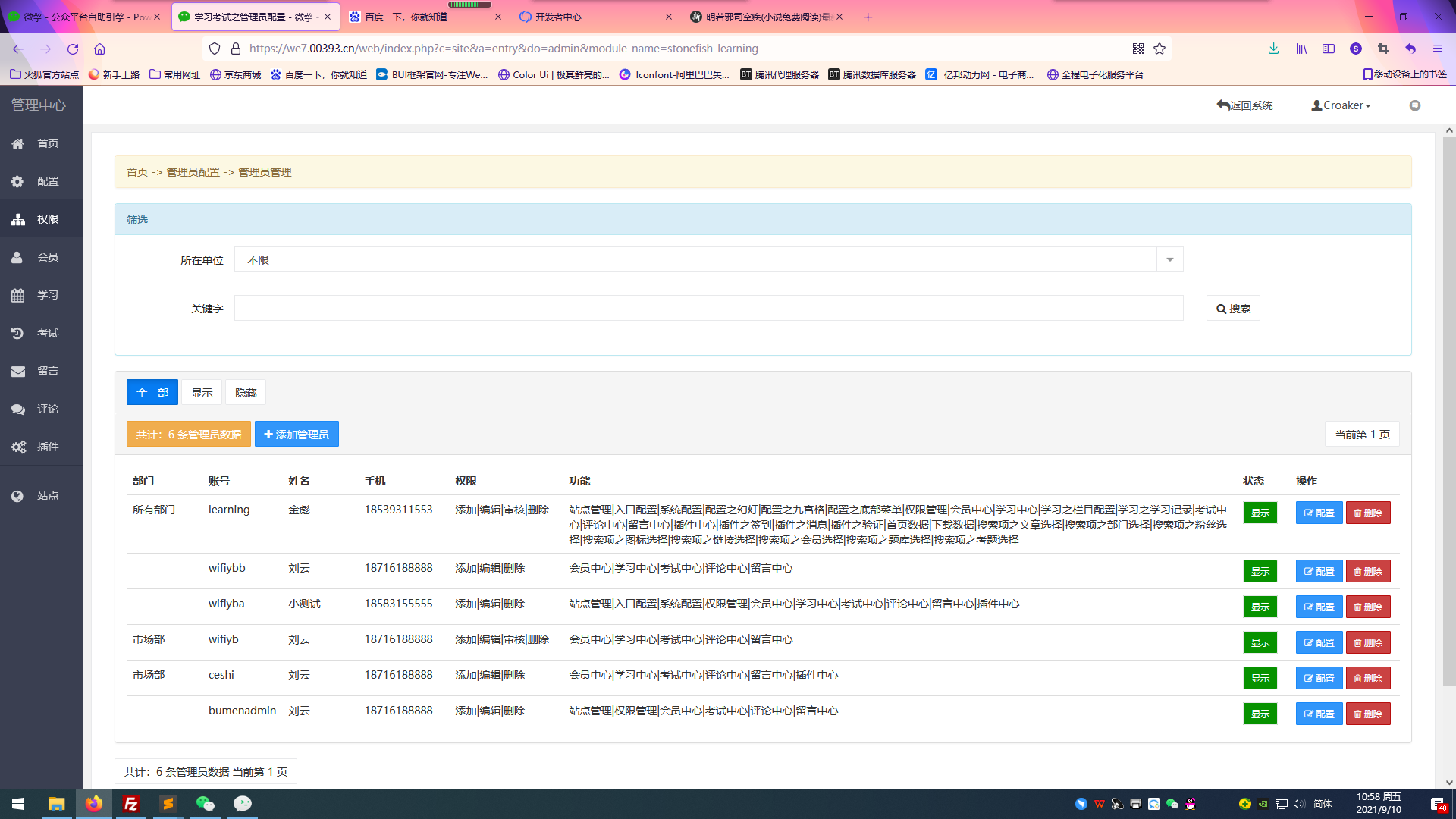Viewport: 1456px width, 819px height.
Task: Open 首页 home icon in sidebar
Action: coord(18,143)
